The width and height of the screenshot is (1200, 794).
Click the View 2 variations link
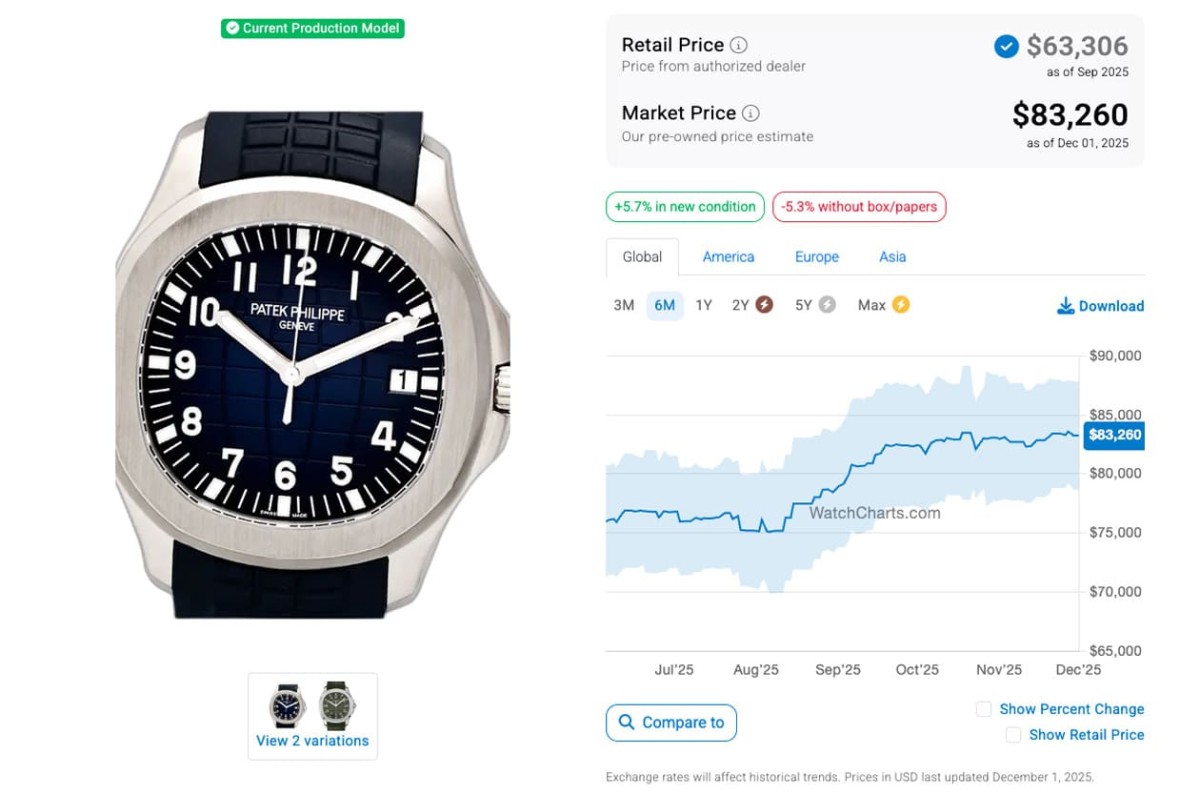pyautogui.click(x=312, y=741)
